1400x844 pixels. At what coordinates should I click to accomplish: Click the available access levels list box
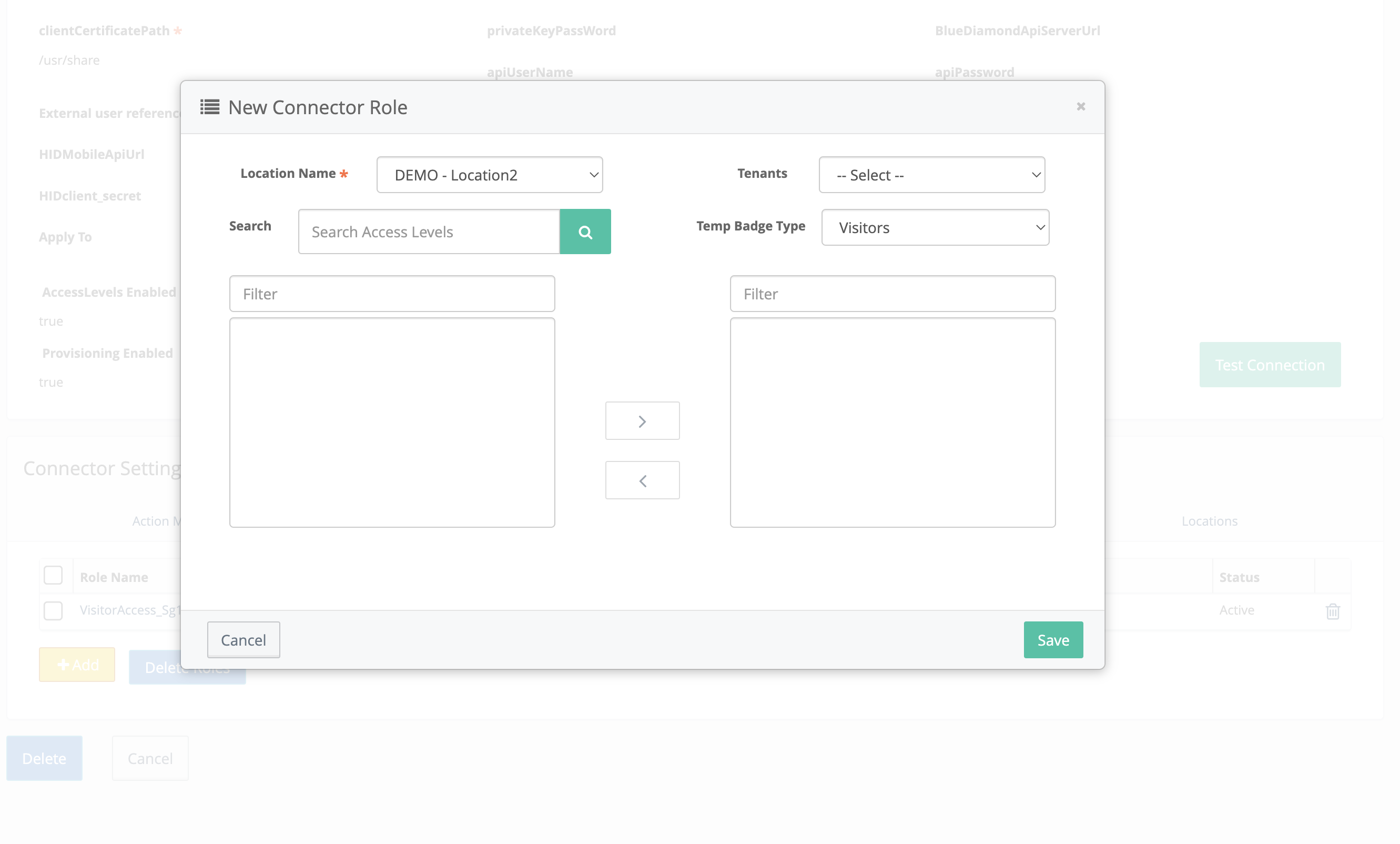(392, 423)
